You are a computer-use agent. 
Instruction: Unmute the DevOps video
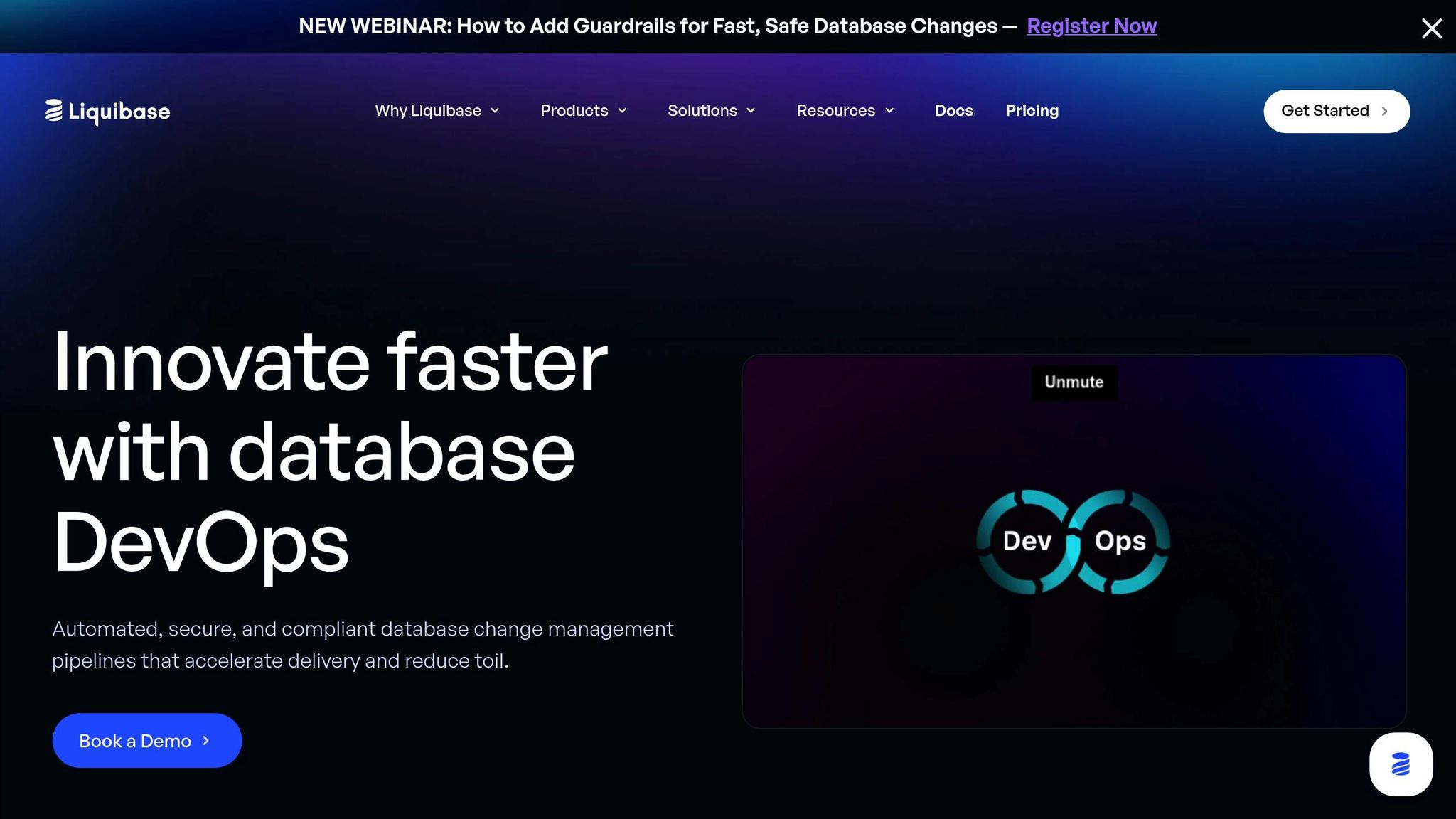(1074, 382)
